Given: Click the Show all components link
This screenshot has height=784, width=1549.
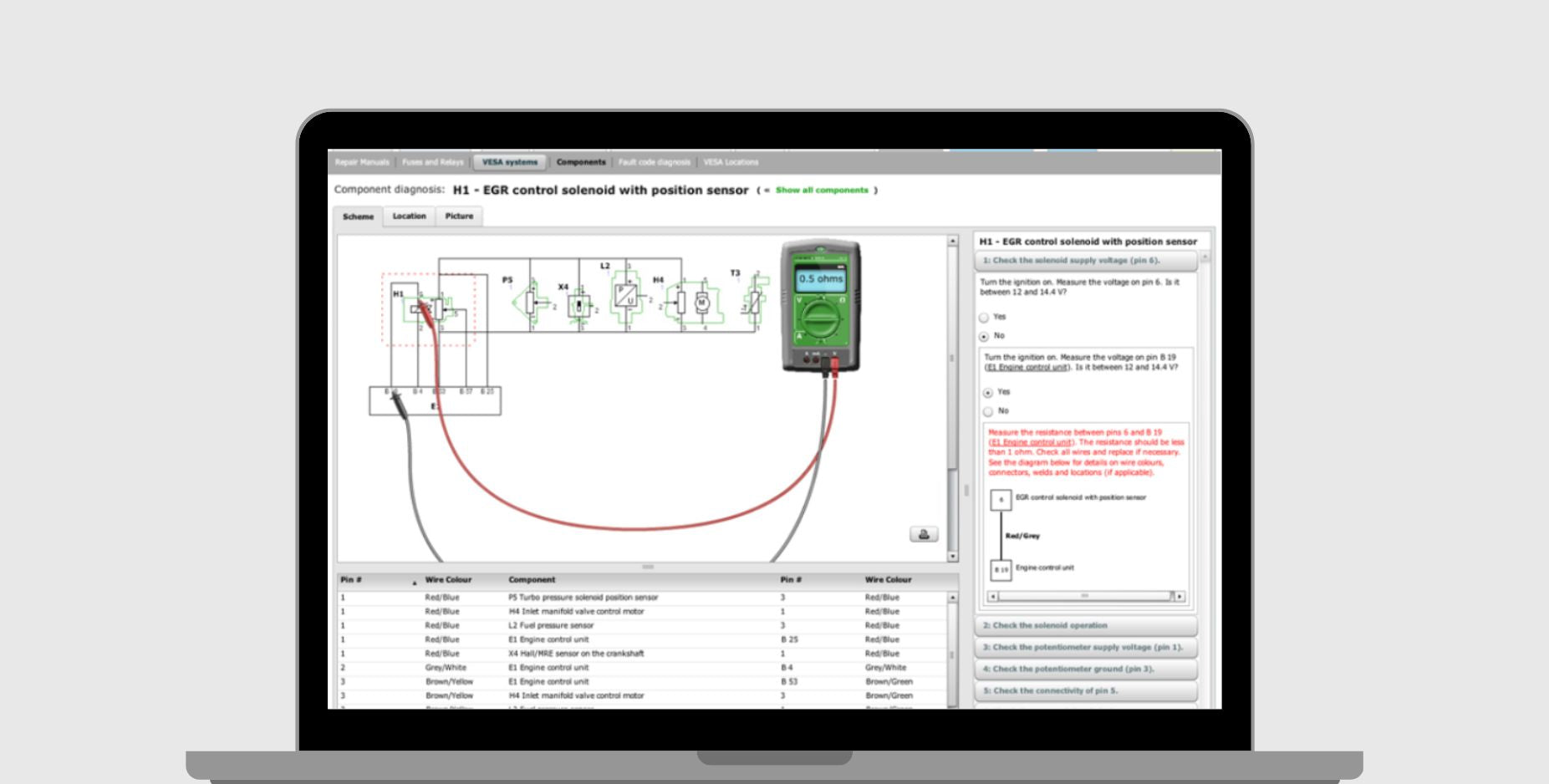Looking at the screenshot, I should coord(822,191).
